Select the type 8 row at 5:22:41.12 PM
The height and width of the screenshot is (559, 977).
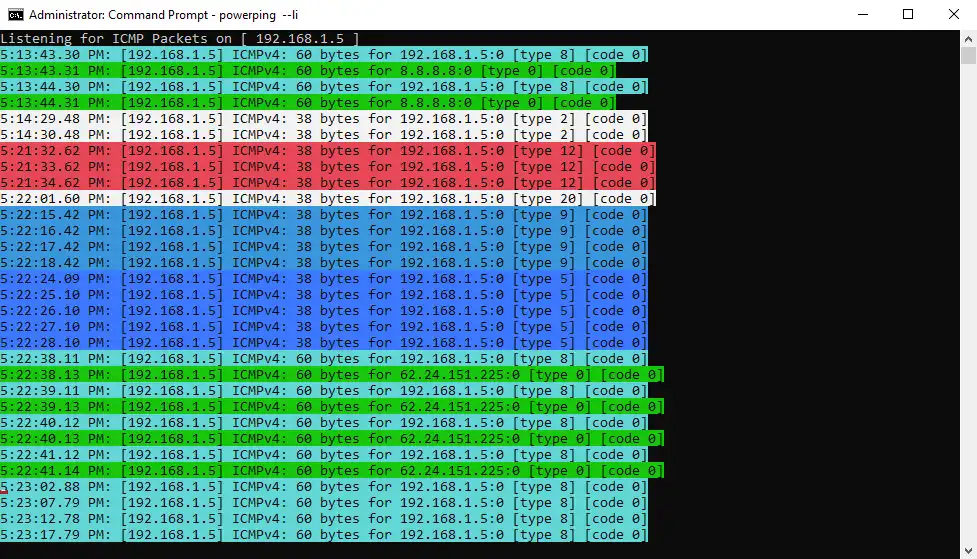tap(324, 454)
